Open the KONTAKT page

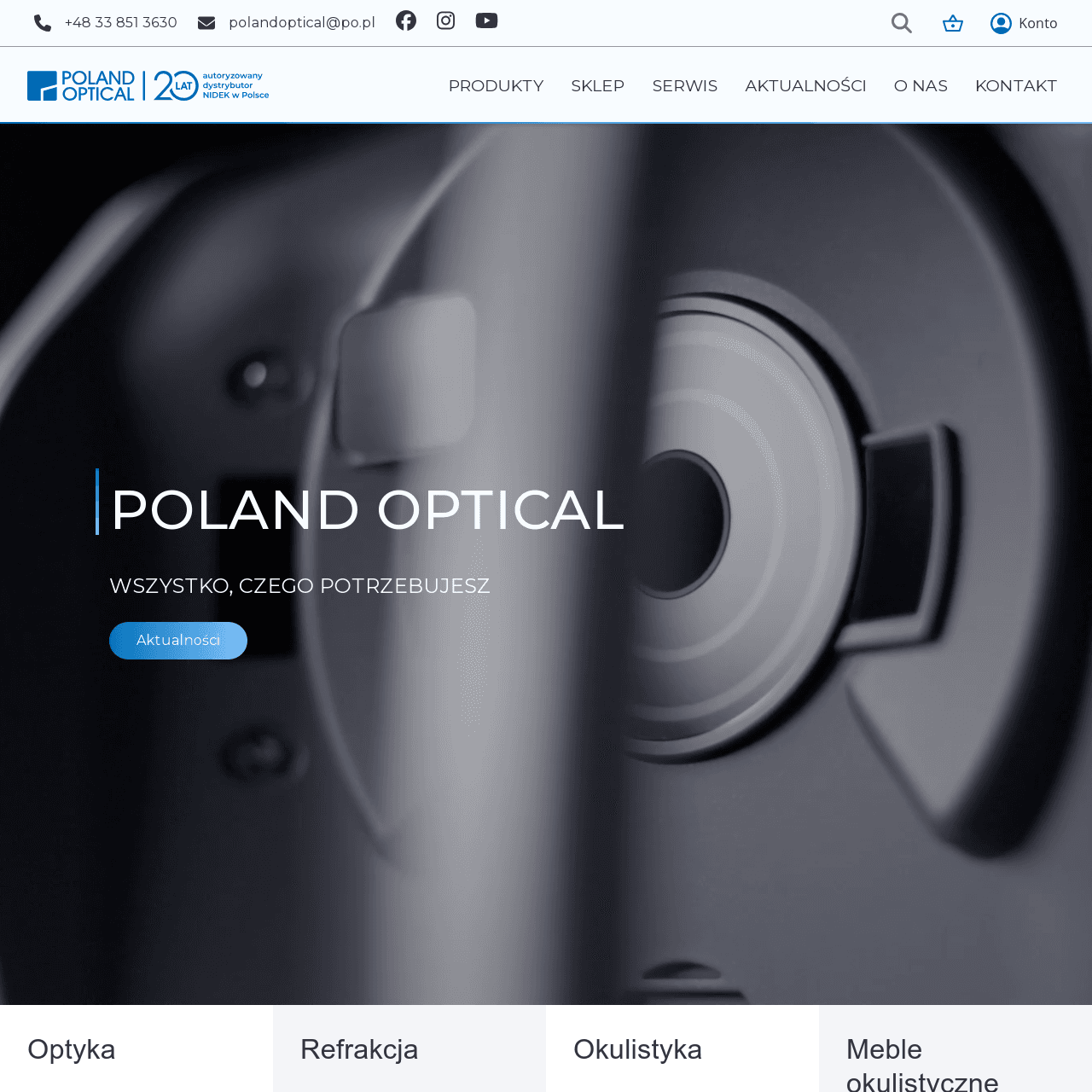pyautogui.click(x=1016, y=84)
